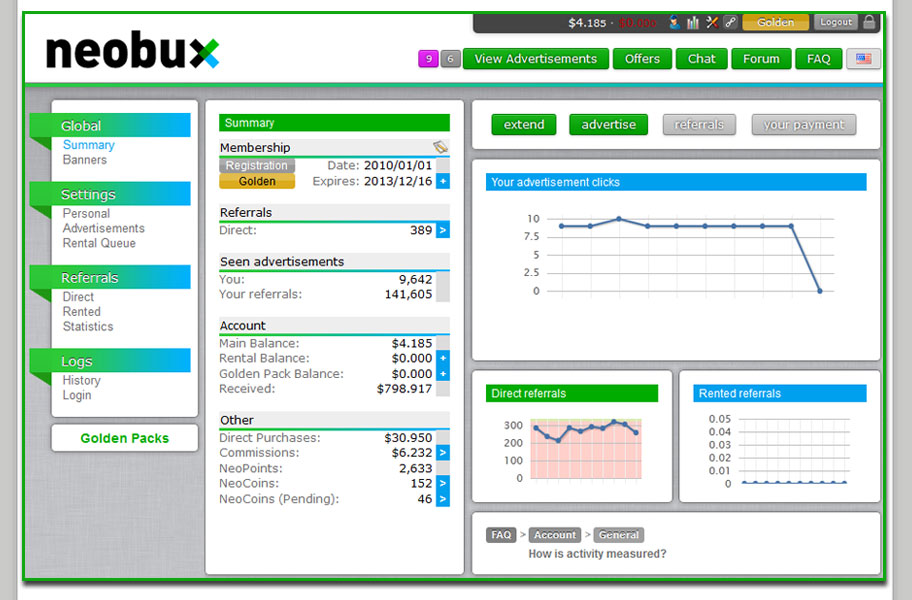Click the NeoPoints value 2,633
The image size is (912, 600).
415,468
